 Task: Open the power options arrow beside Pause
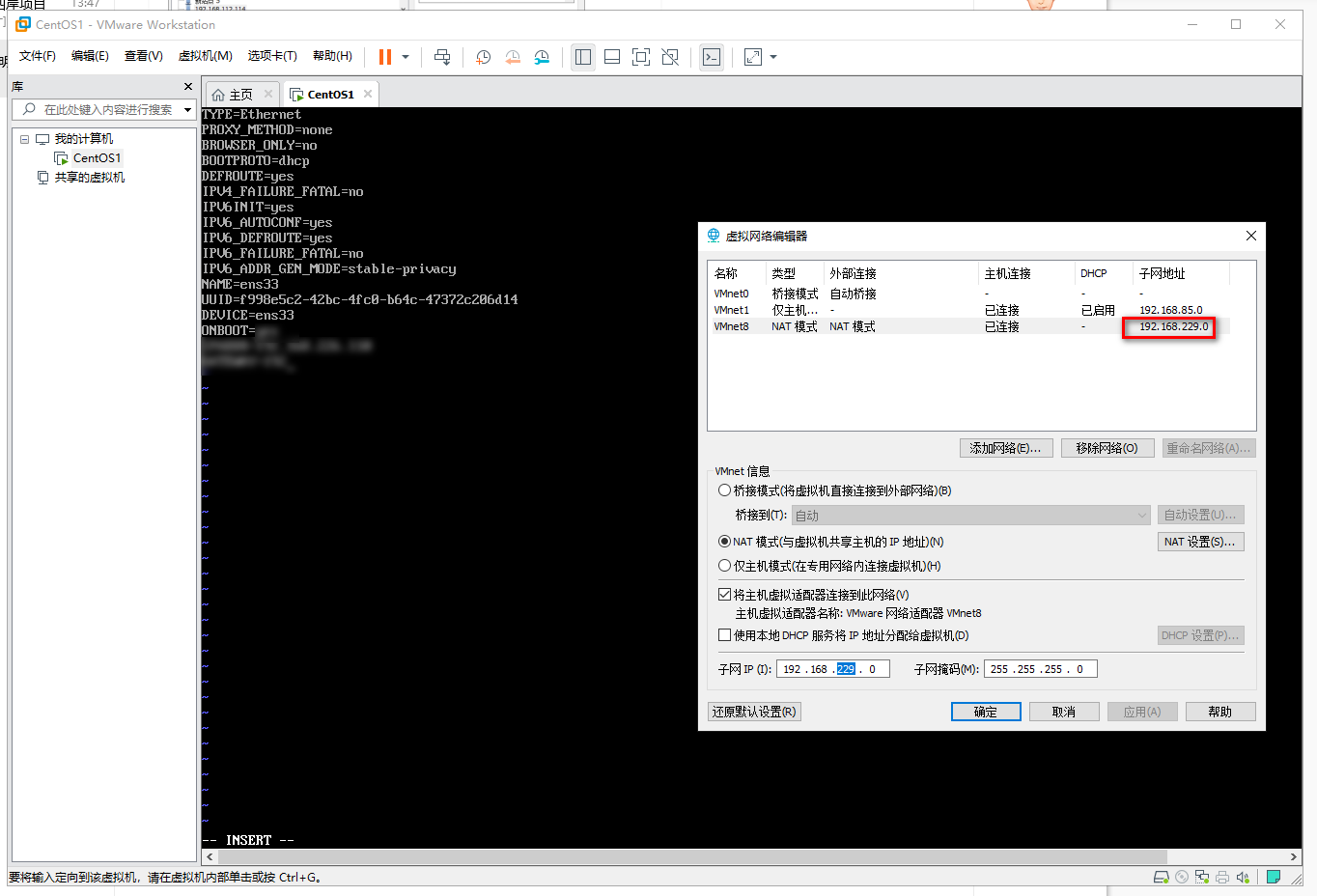[x=406, y=57]
